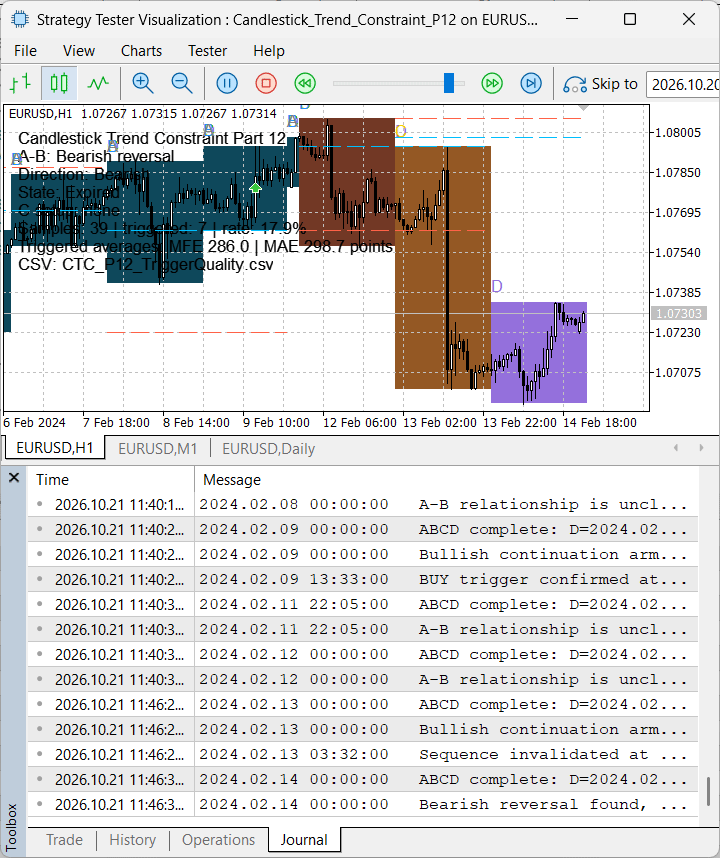Select the 2024.02.13 ABCD complete row
Viewport: 720px width, 858px height.
click(363, 704)
